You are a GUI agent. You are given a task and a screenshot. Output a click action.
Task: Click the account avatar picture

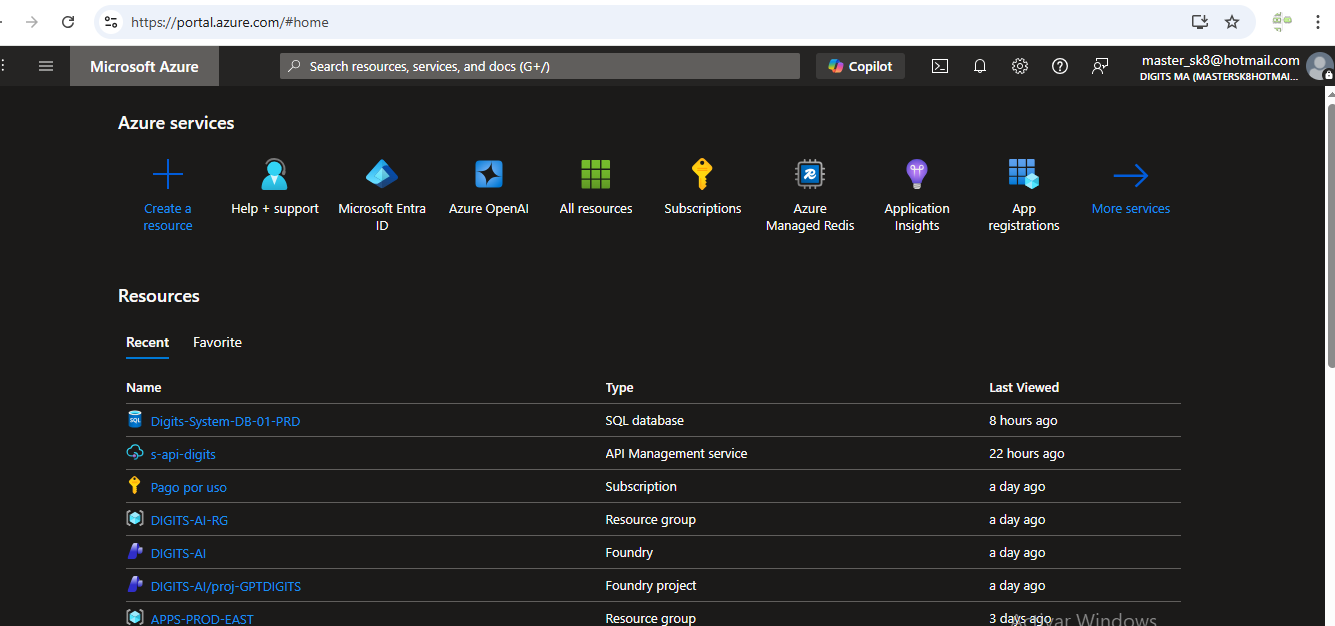pyautogui.click(x=1320, y=67)
